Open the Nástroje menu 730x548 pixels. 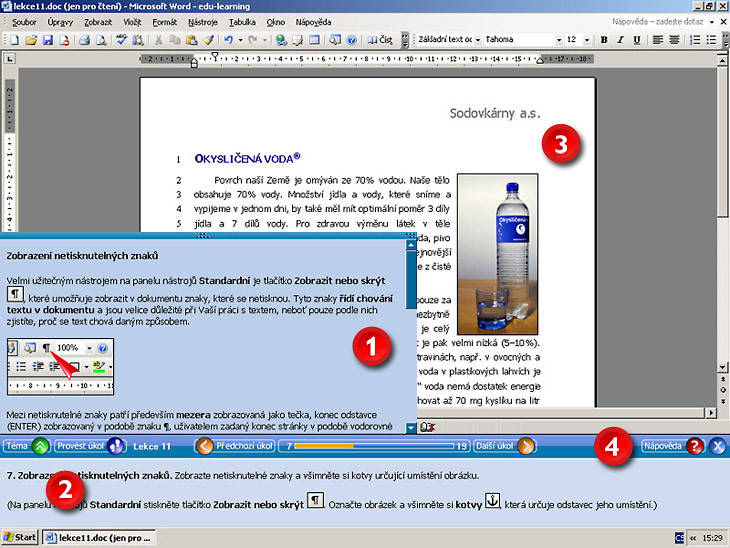click(x=203, y=22)
